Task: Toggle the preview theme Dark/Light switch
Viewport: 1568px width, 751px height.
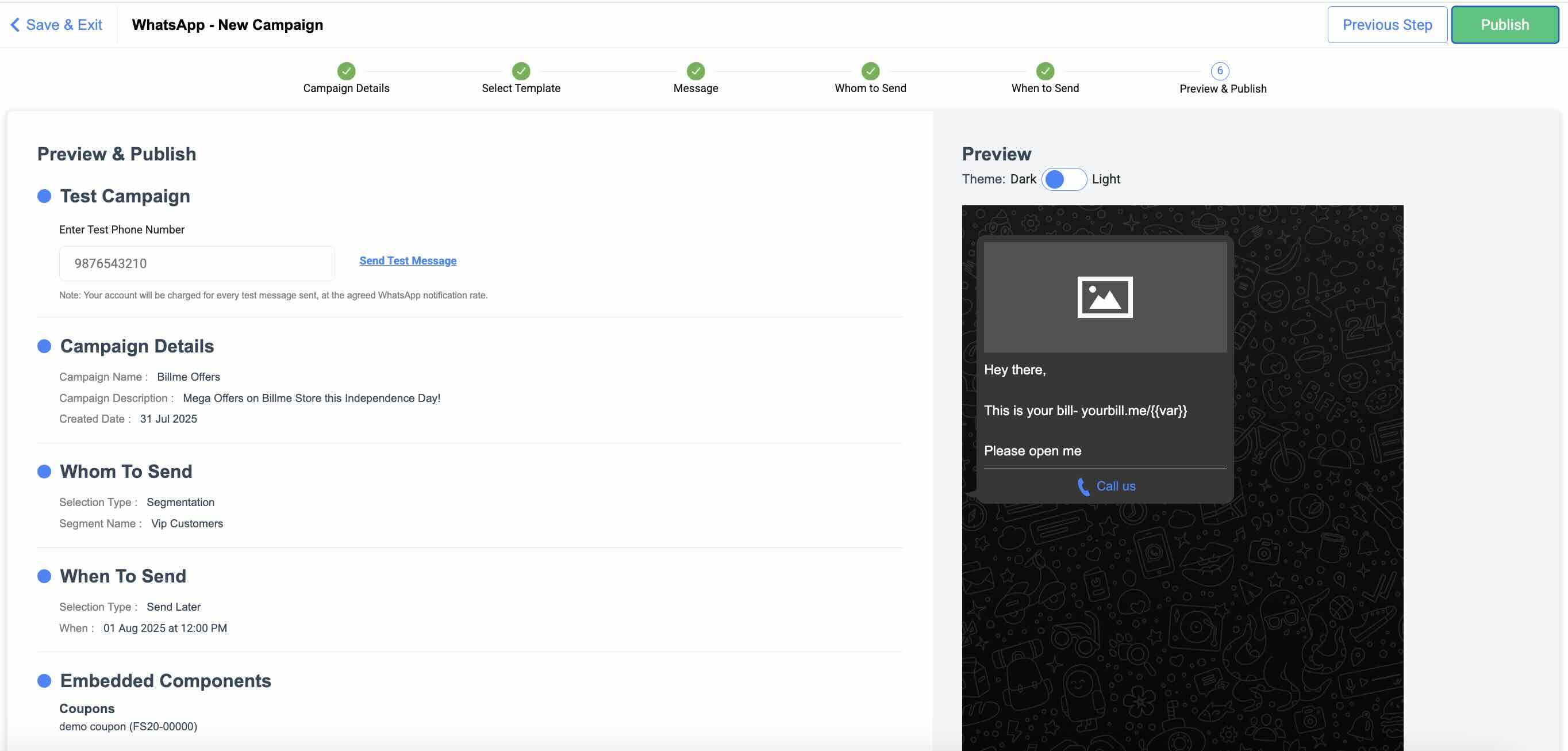Action: coord(1063,179)
